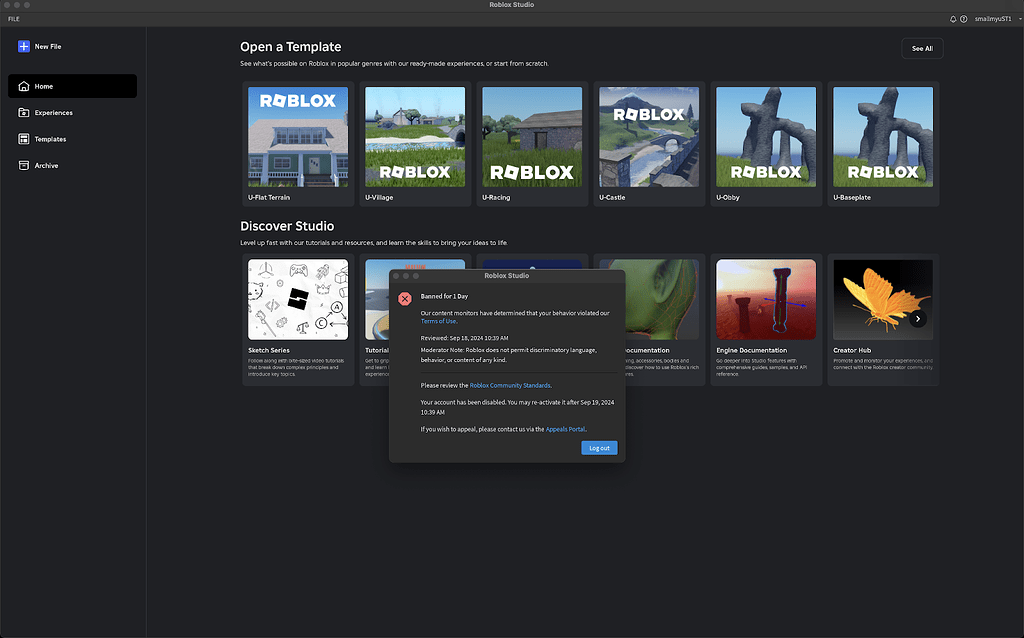Click the help question mark icon

[x=966, y=18]
